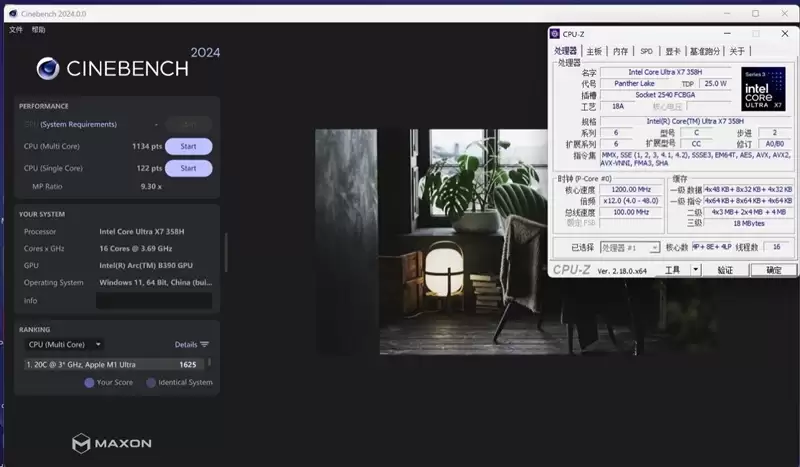Viewport: 800px width, 467px height.
Task: Click the Identical System legend dot
Action: point(151,382)
